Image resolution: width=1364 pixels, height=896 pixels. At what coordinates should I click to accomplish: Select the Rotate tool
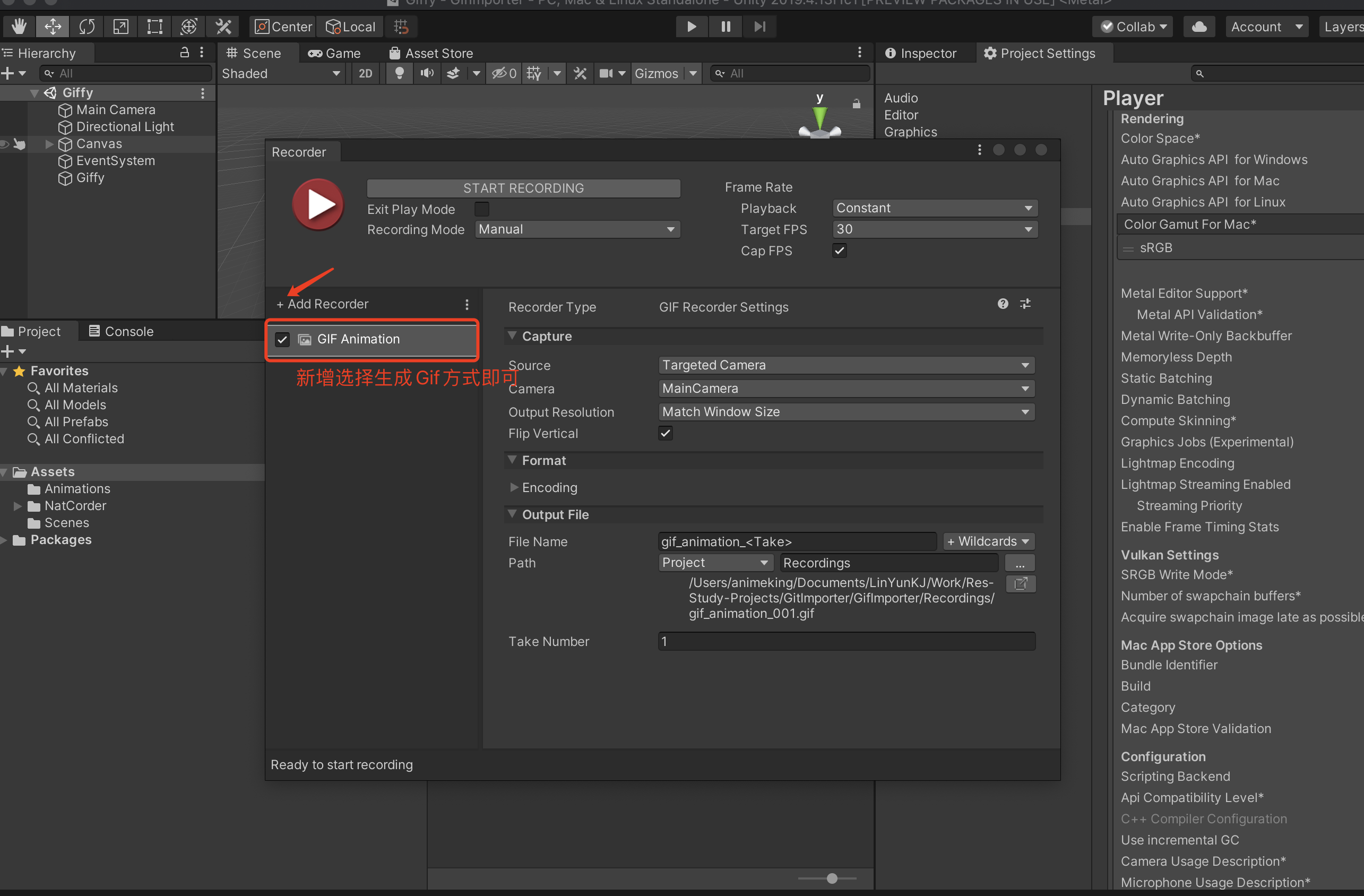click(x=87, y=27)
